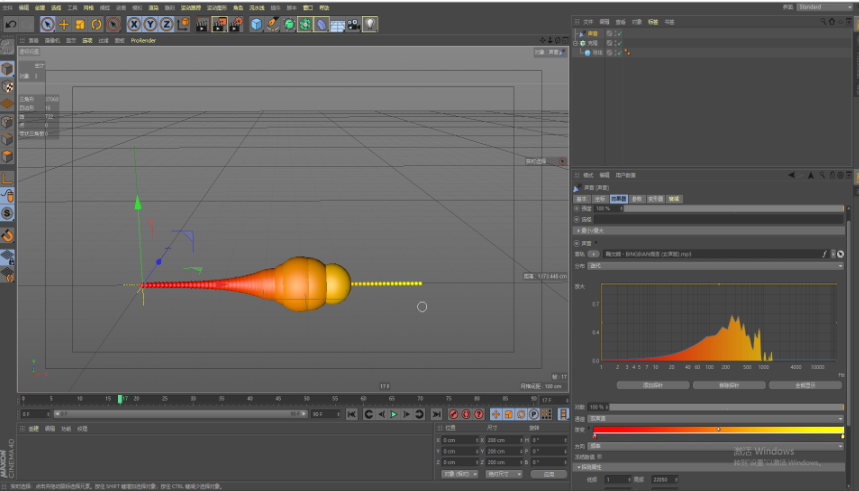859x491 pixels.
Task: Toggle the Autokeying red button
Action: (x=466, y=414)
